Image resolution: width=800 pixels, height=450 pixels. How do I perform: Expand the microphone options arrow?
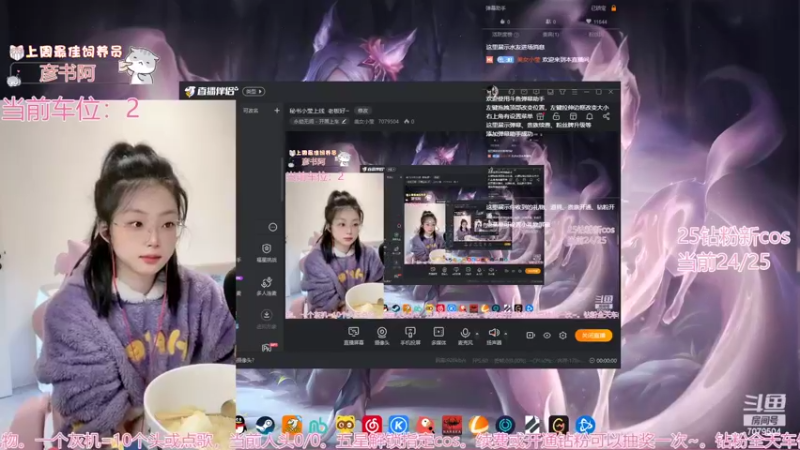pos(477,334)
